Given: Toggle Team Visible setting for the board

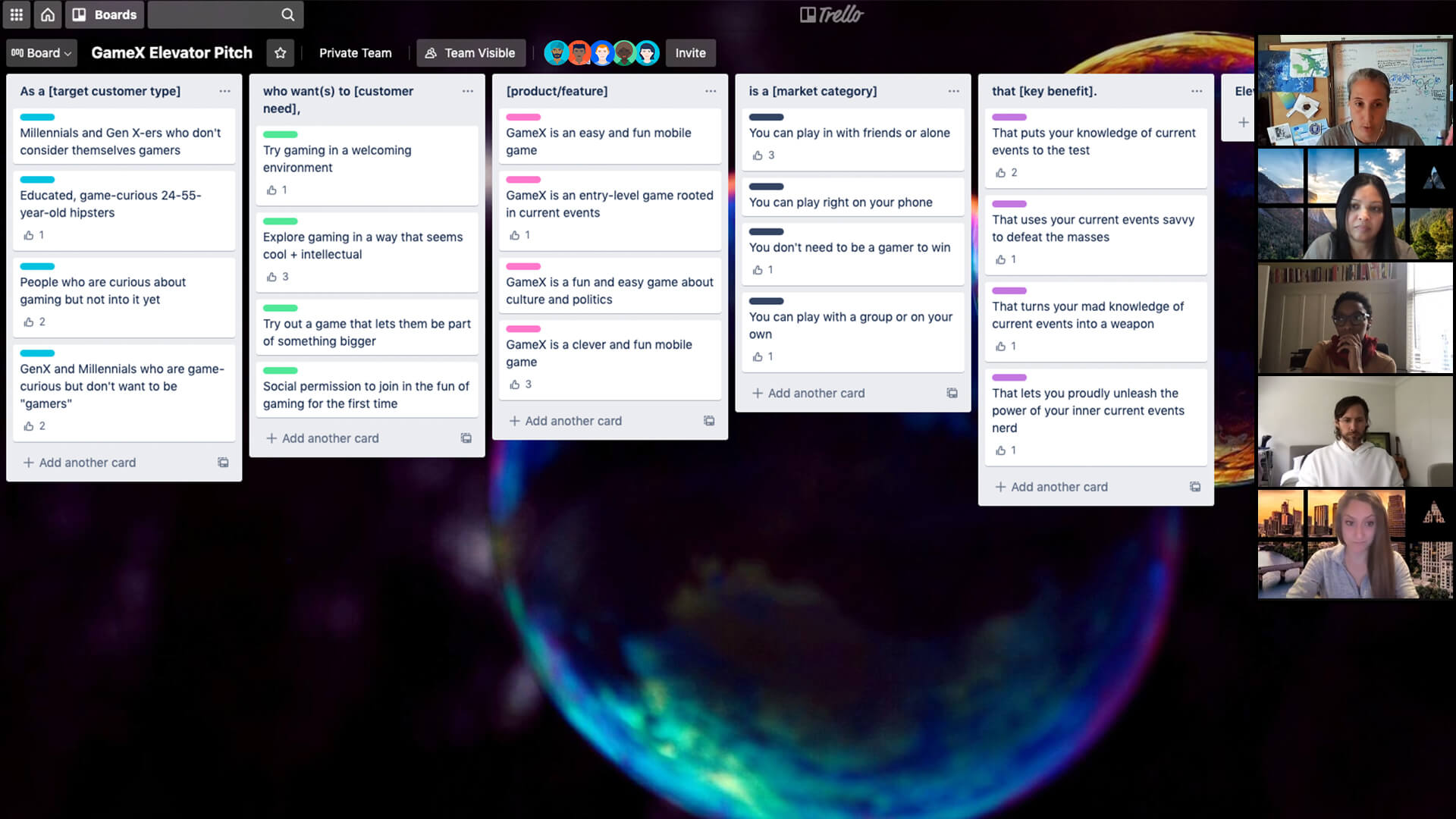Looking at the screenshot, I should click(x=471, y=53).
